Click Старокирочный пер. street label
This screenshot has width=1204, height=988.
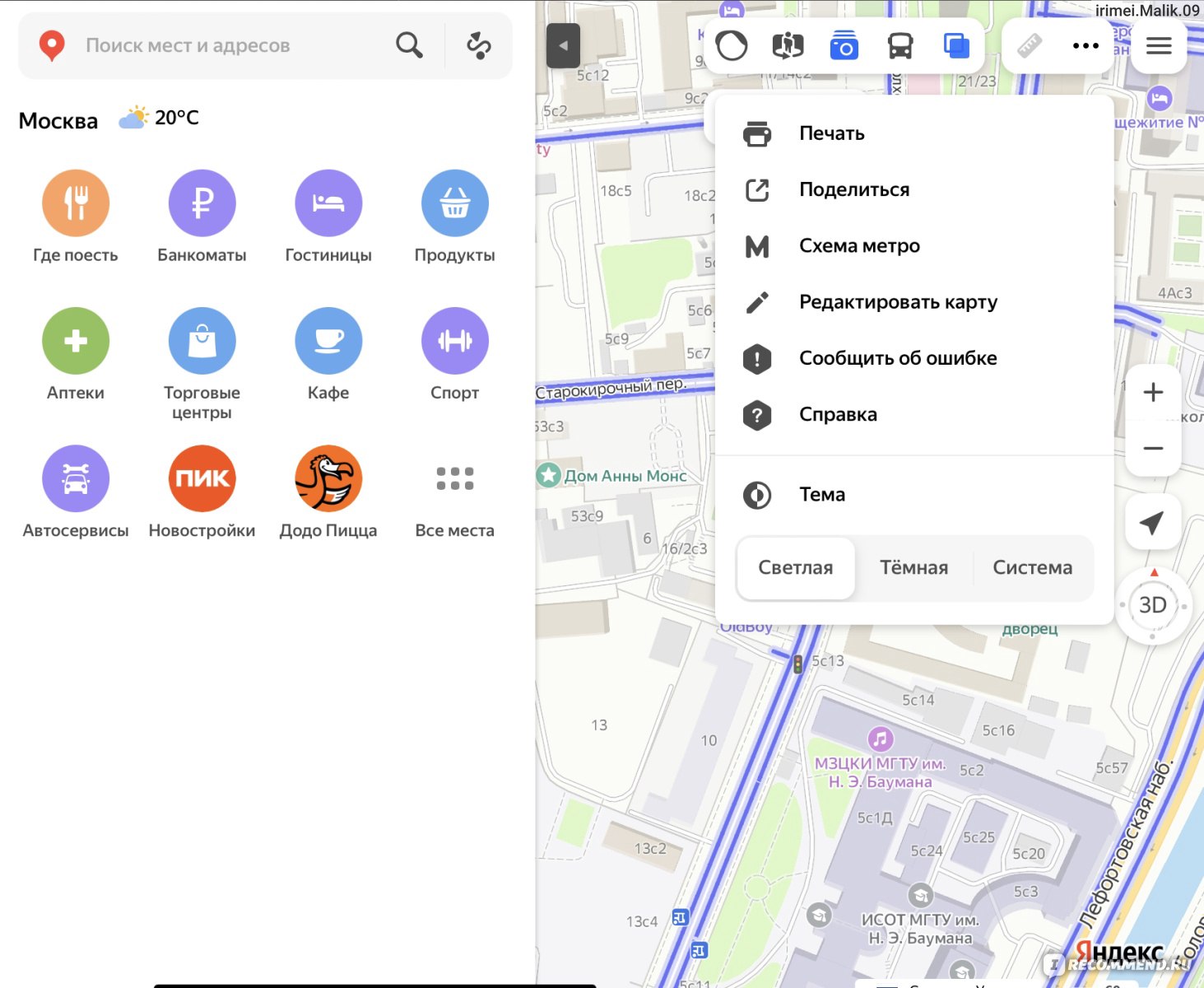pos(611,388)
